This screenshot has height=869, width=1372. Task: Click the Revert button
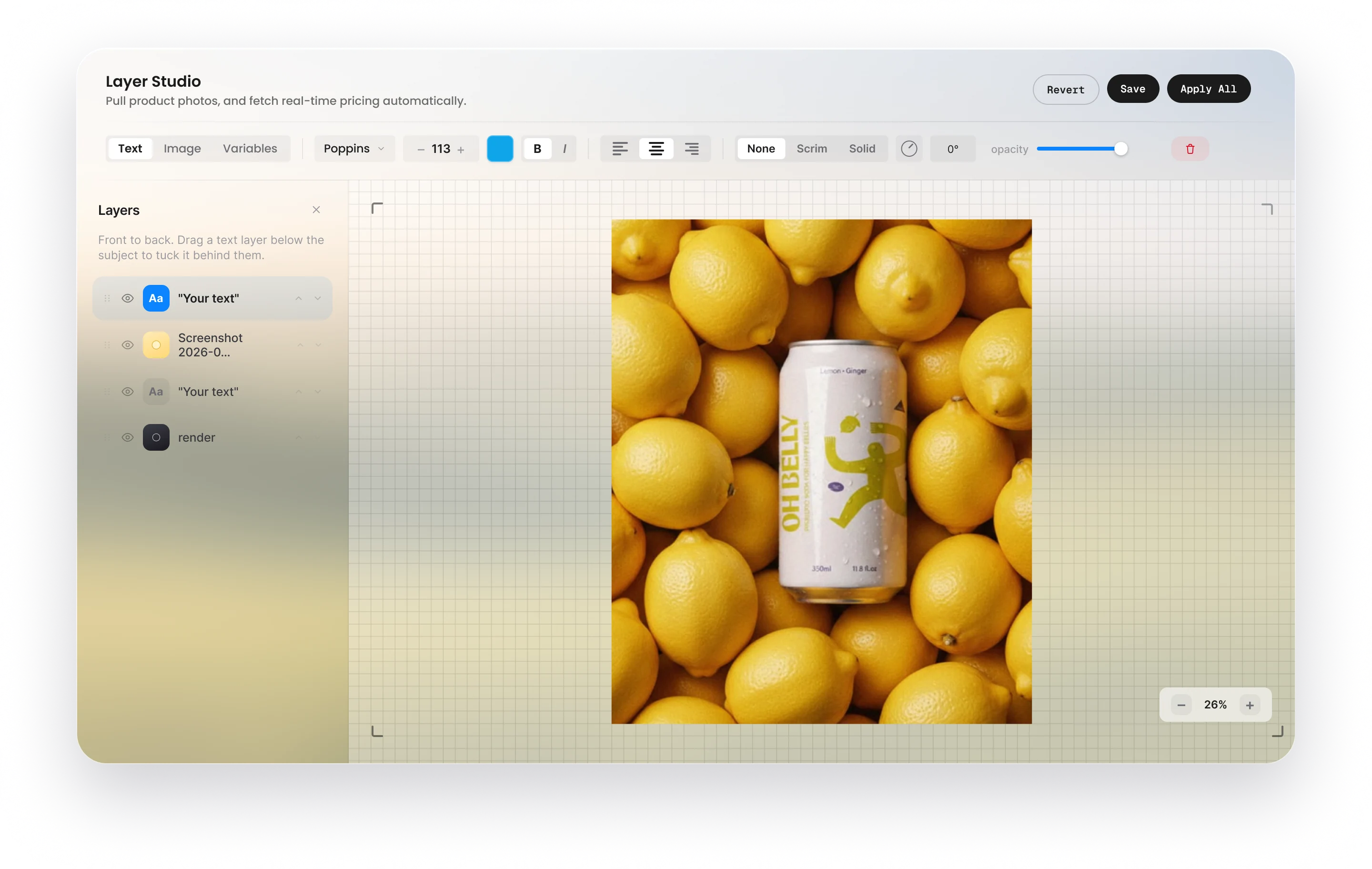pos(1066,90)
